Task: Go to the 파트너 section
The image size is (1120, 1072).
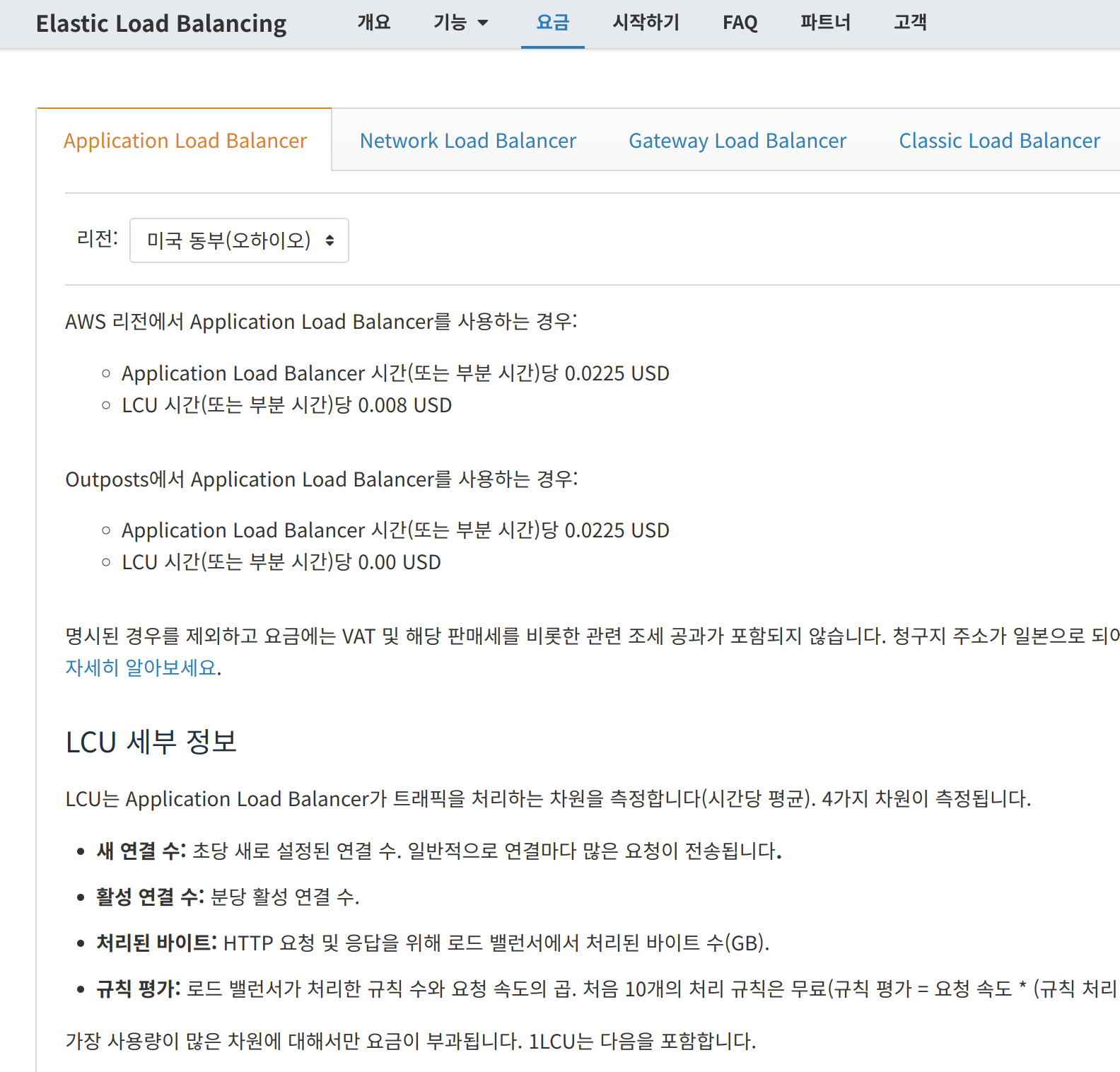Action: [825, 23]
